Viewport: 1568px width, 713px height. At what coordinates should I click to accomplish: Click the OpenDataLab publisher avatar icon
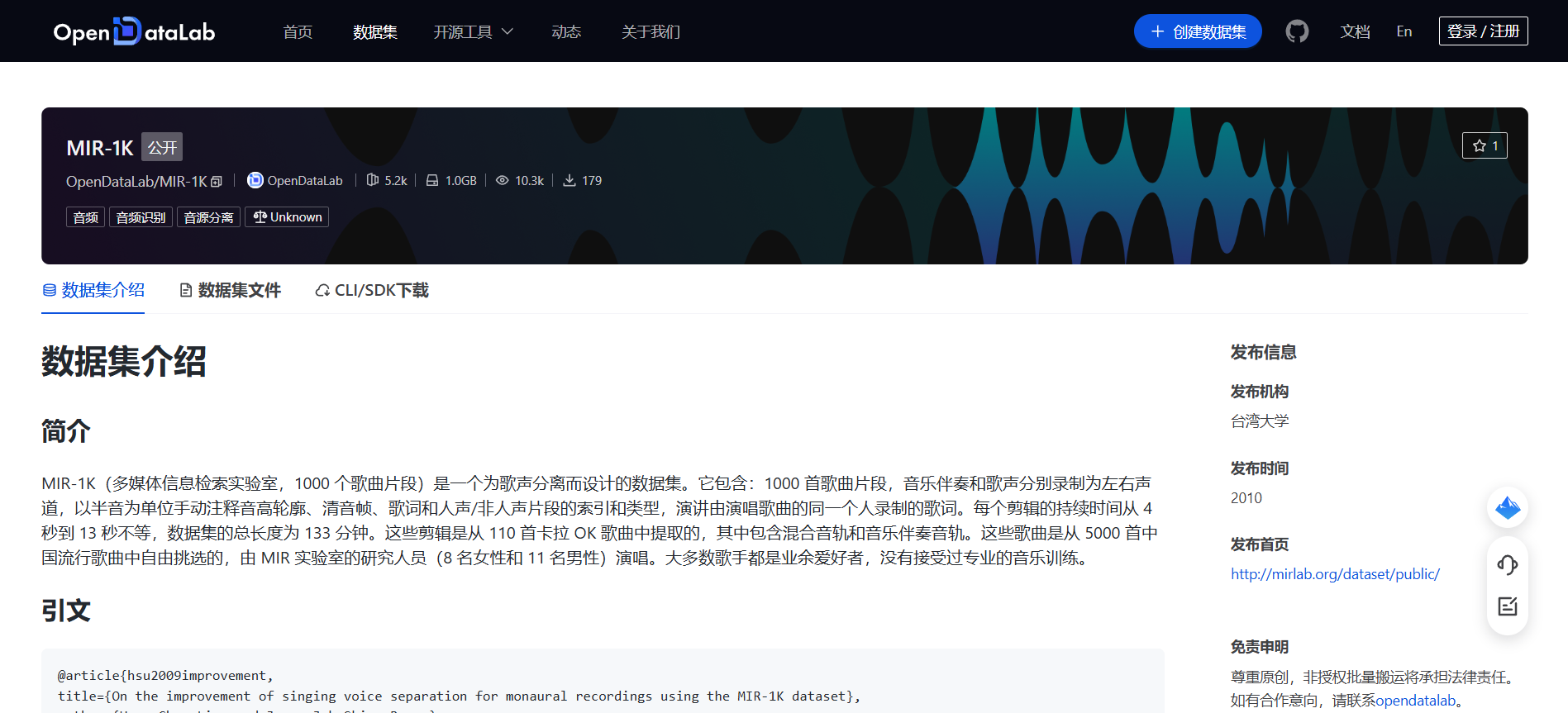coord(255,180)
